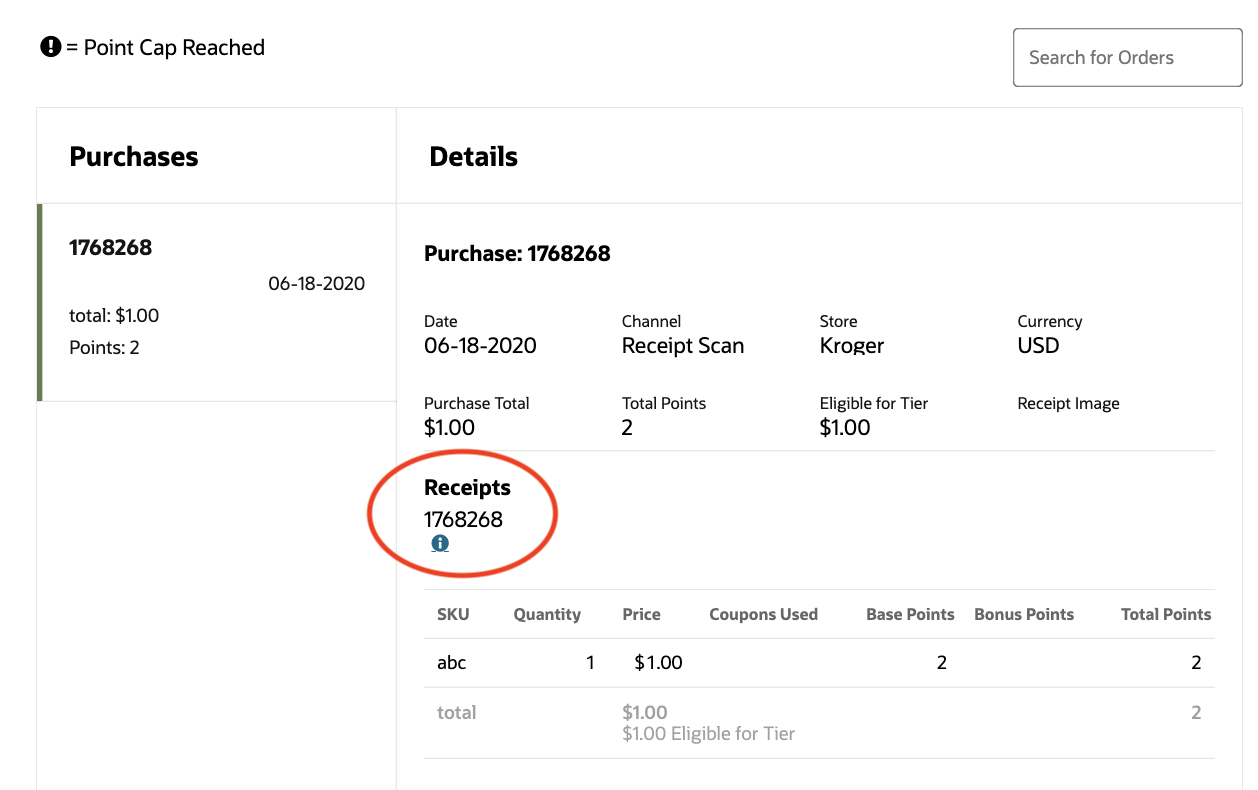The width and height of the screenshot is (1258, 790).
Task: Click the Total Points table column header
Action: coord(1165,615)
